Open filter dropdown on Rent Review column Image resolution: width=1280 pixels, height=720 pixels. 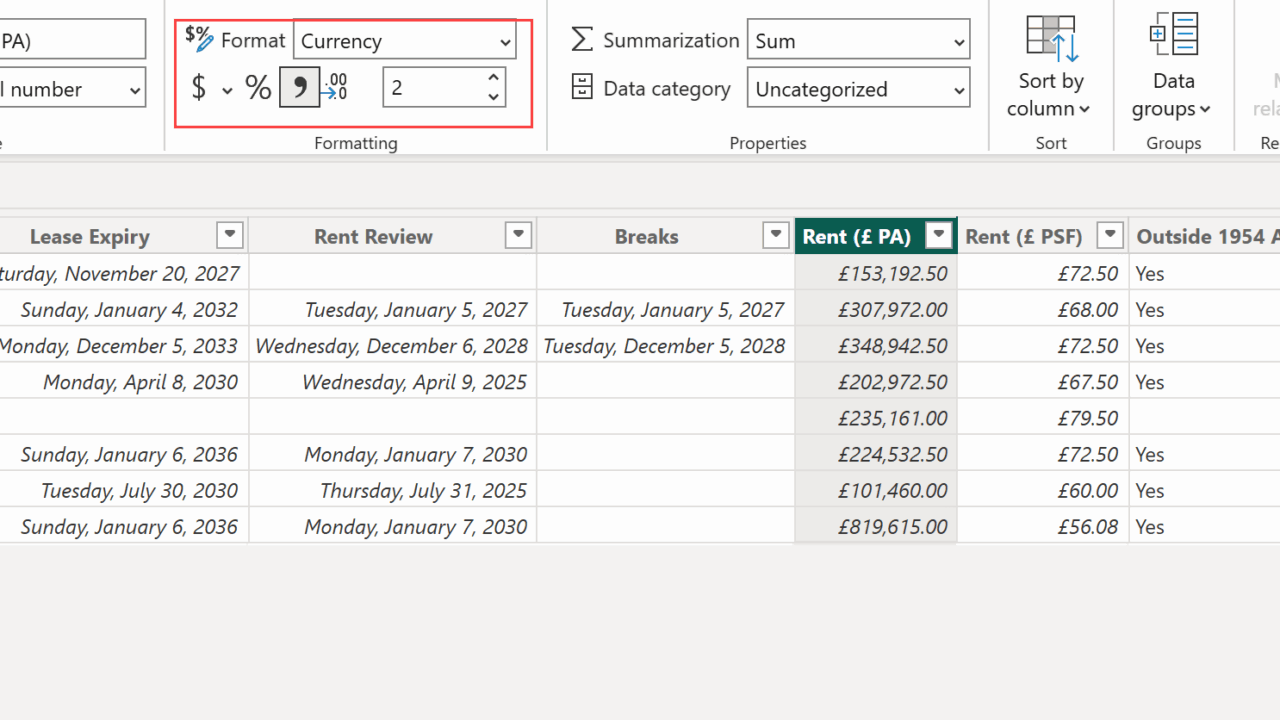coord(518,235)
